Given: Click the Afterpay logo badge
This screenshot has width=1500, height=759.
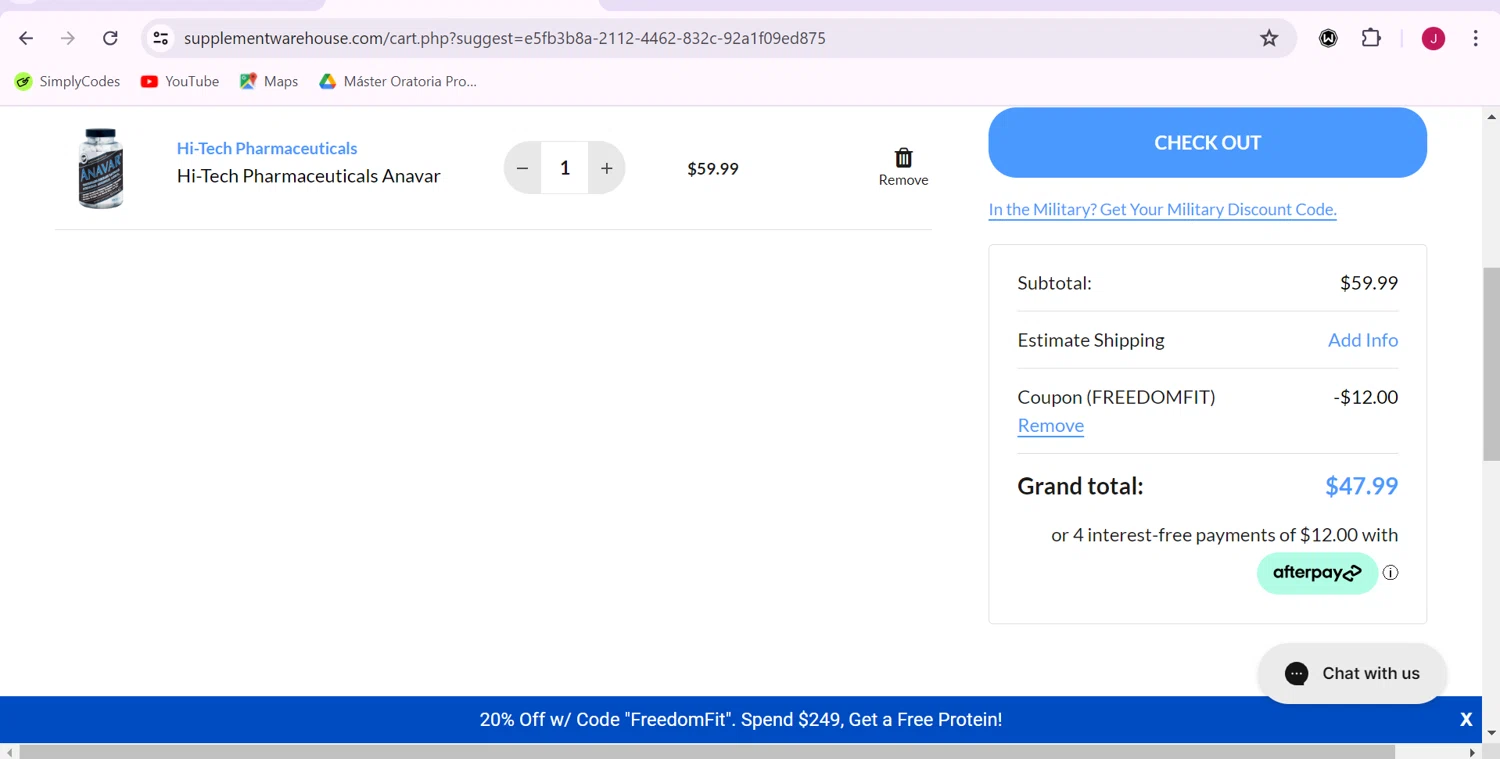Looking at the screenshot, I should (1317, 573).
